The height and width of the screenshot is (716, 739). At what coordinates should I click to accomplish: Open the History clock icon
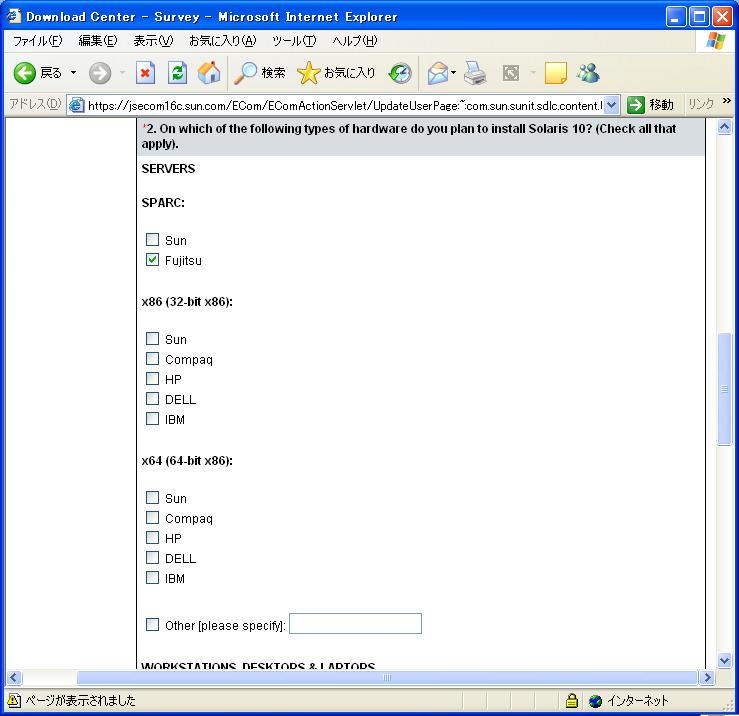tap(400, 73)
